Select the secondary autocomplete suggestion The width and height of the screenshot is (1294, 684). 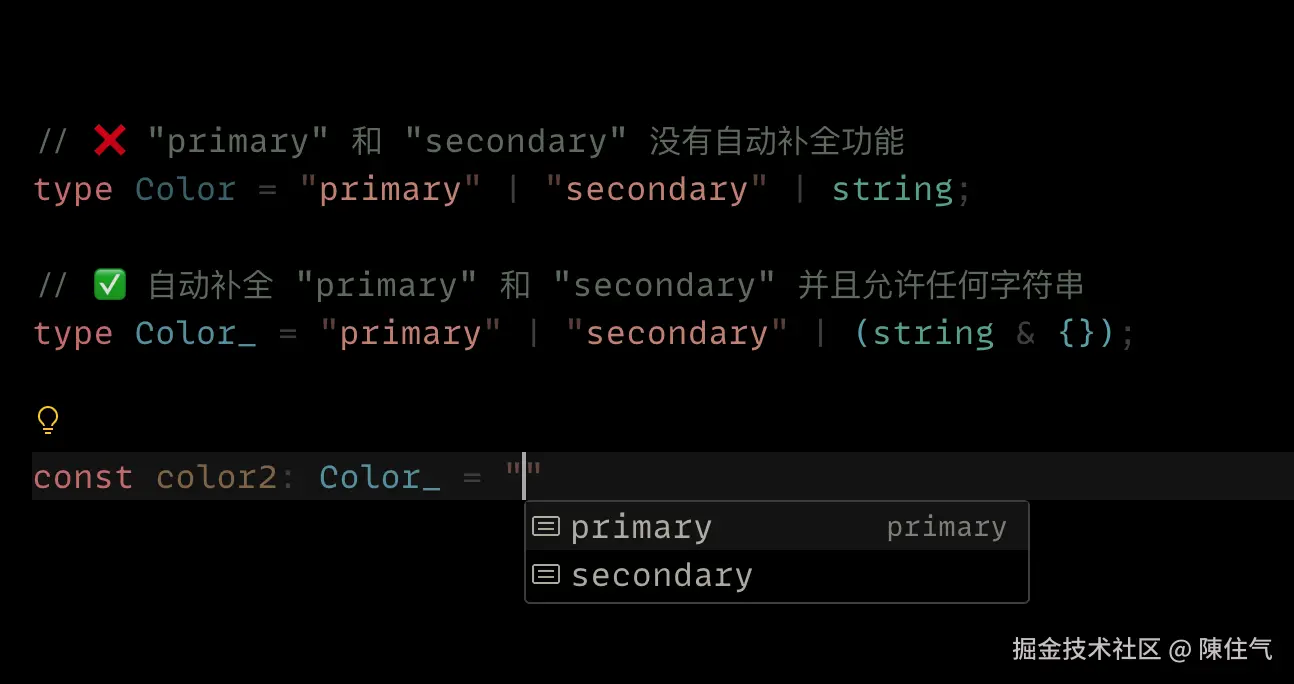click(x=661, y=574)
